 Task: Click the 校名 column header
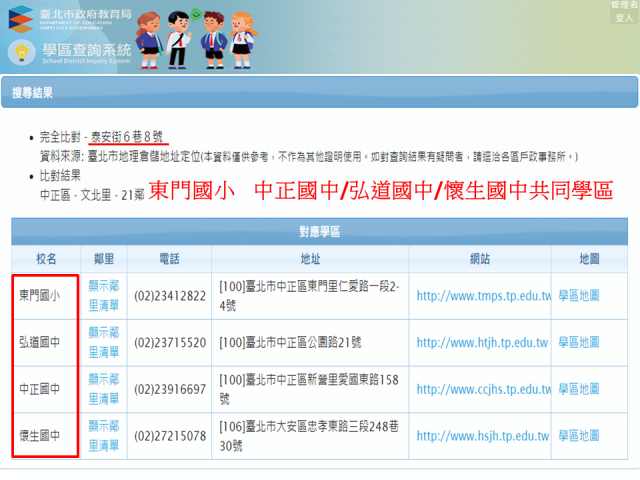46,258
